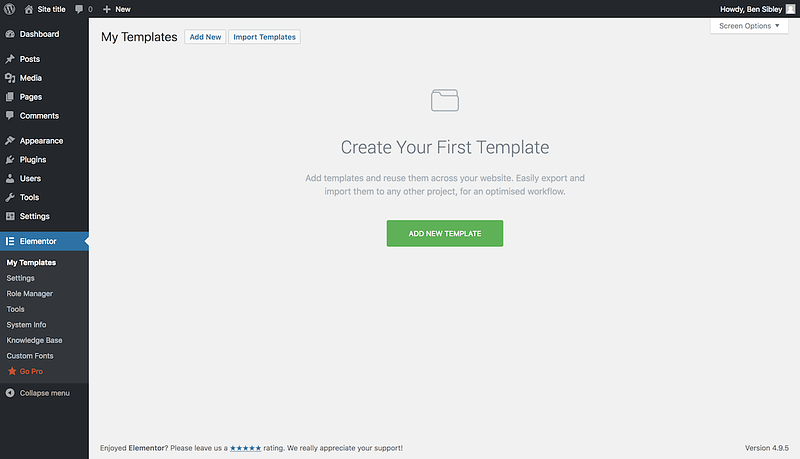800x459 pixels.
Task: Expand the Screen Options dropdown
Action: pos(749,26)
